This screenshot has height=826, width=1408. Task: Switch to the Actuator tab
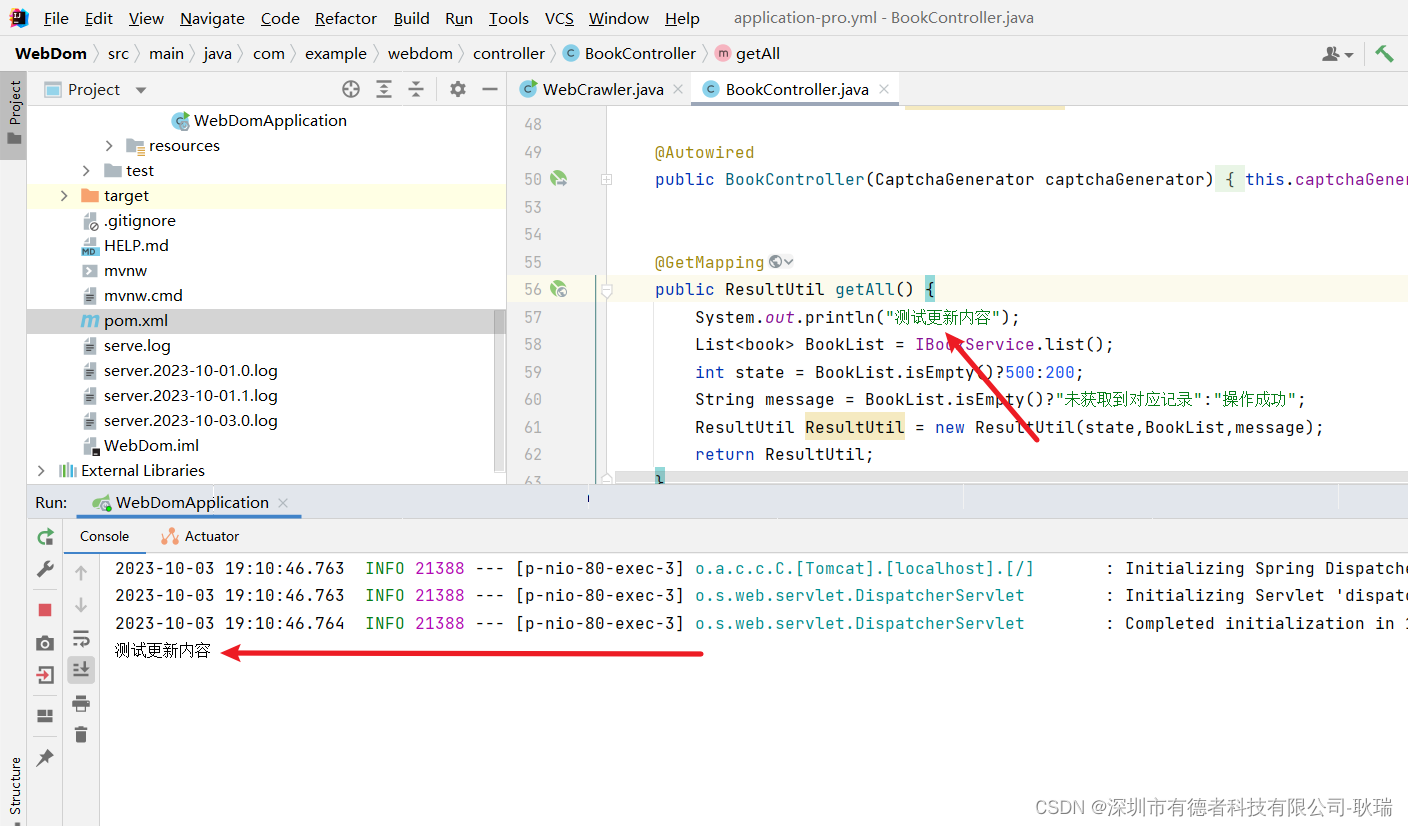pyautogui.click(x=200, y=536)
